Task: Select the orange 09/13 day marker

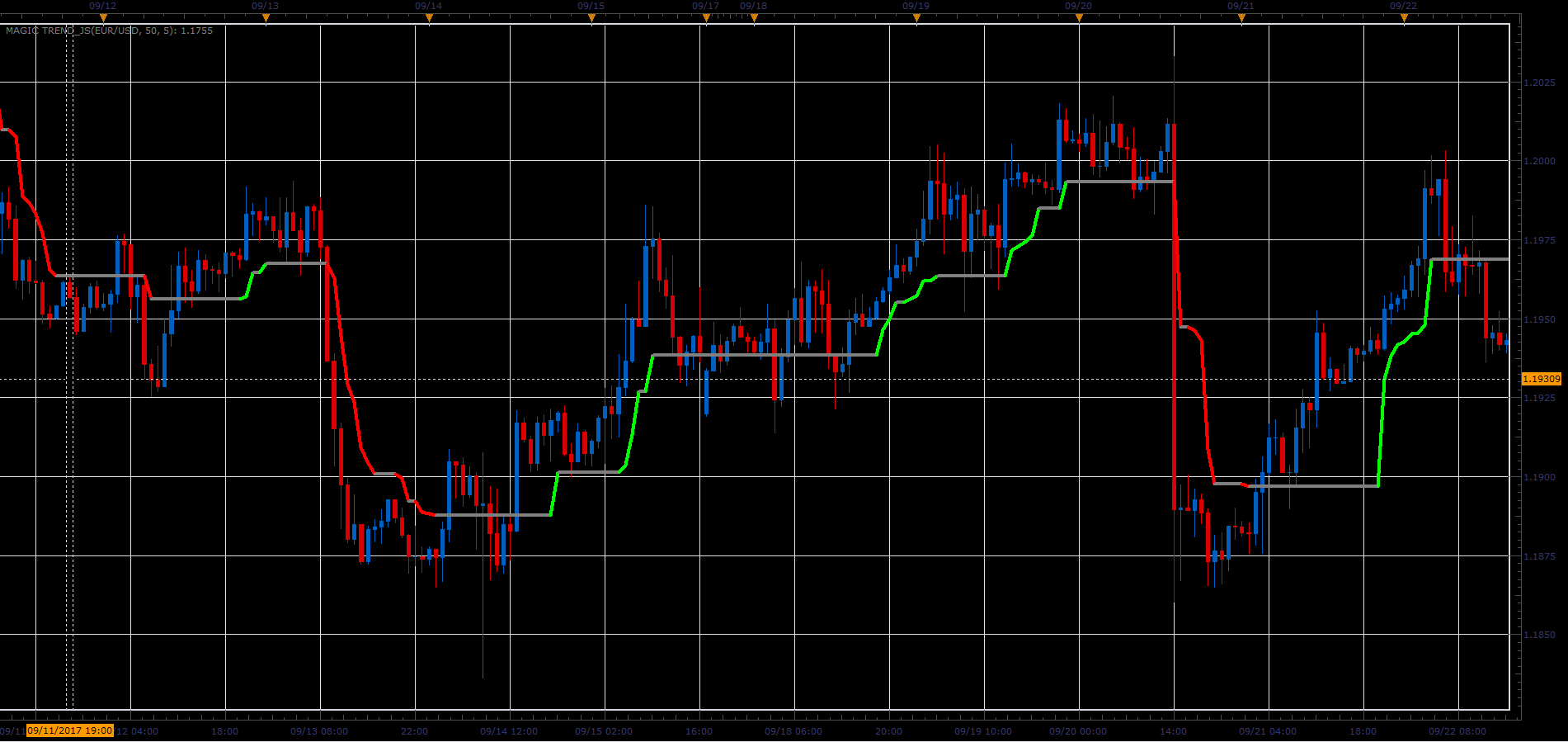Action: pyautogui.click(x=266, y=18)
